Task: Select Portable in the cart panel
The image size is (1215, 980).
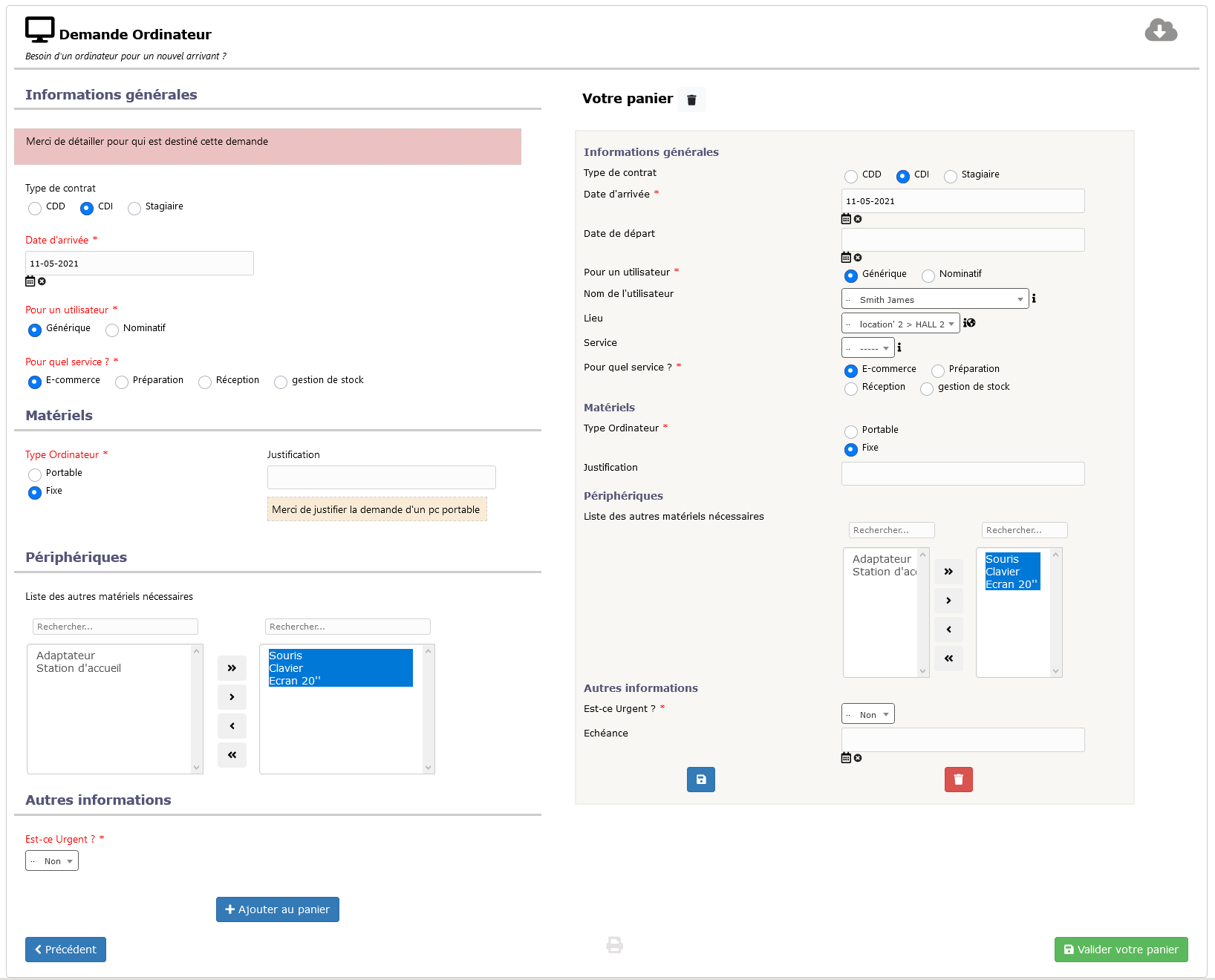Action: pyautogui.click(x=851, y=432)
